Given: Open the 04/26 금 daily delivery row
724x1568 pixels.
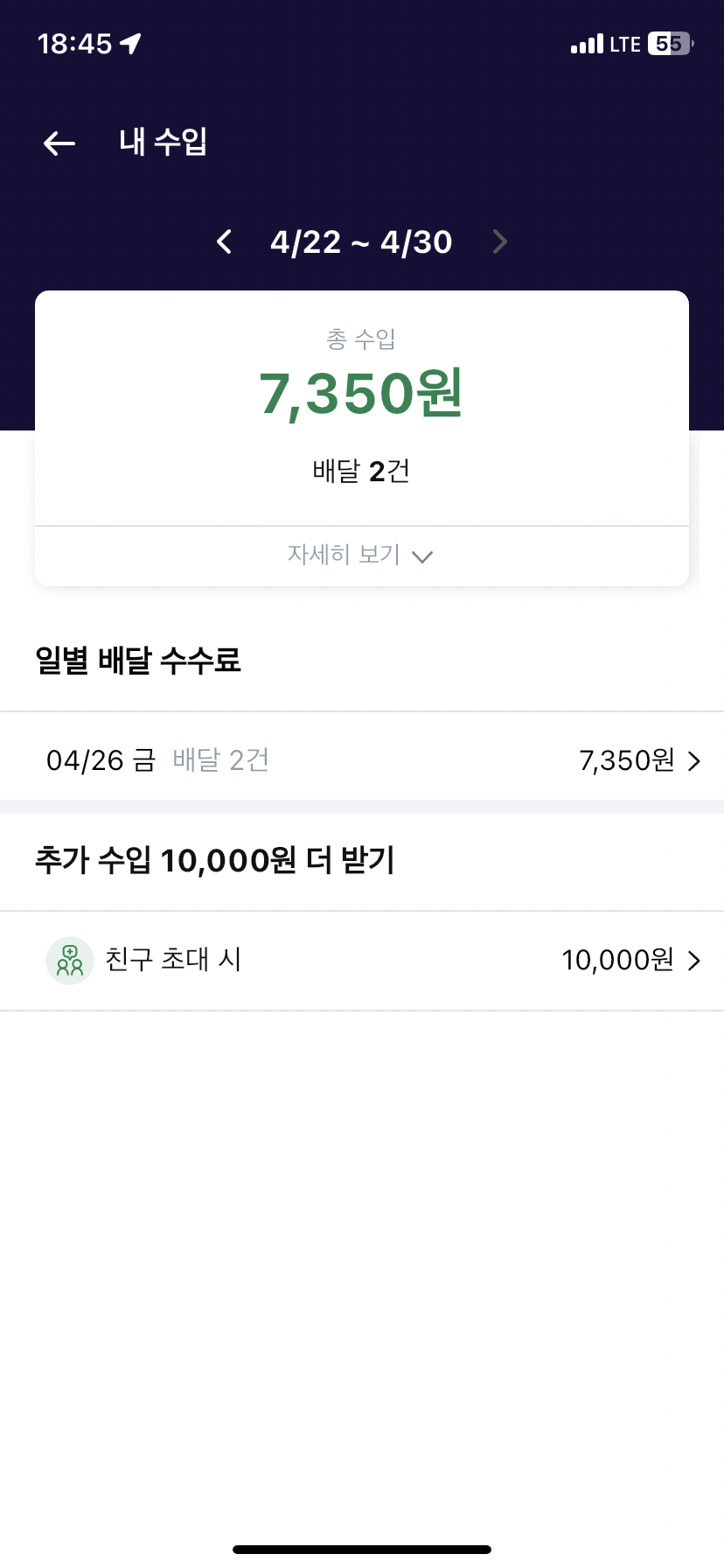Looking at the screenshot, I should pyautogui.click(x=157, y=760).
